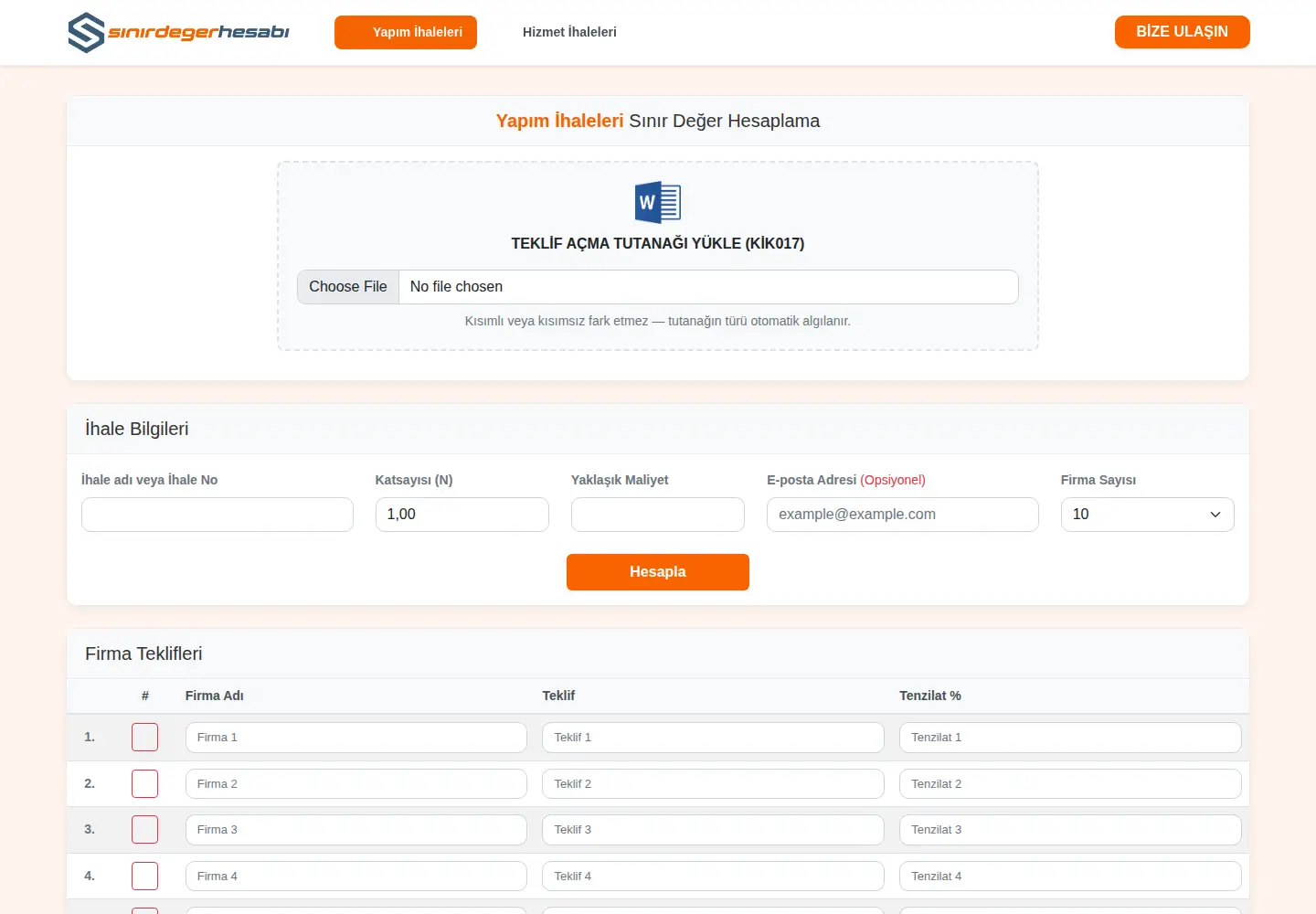Click the Word document upload icon
This screenshot has width=1316, height=914.
pos(658,202)
